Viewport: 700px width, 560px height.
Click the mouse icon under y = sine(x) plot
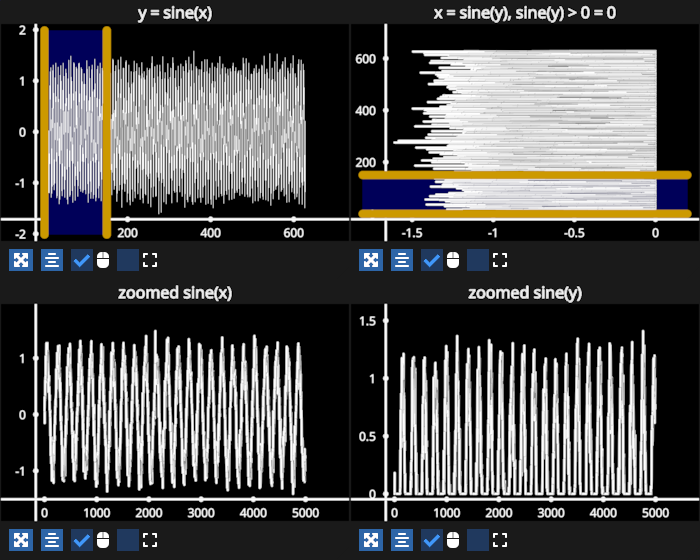click(103, 260)
